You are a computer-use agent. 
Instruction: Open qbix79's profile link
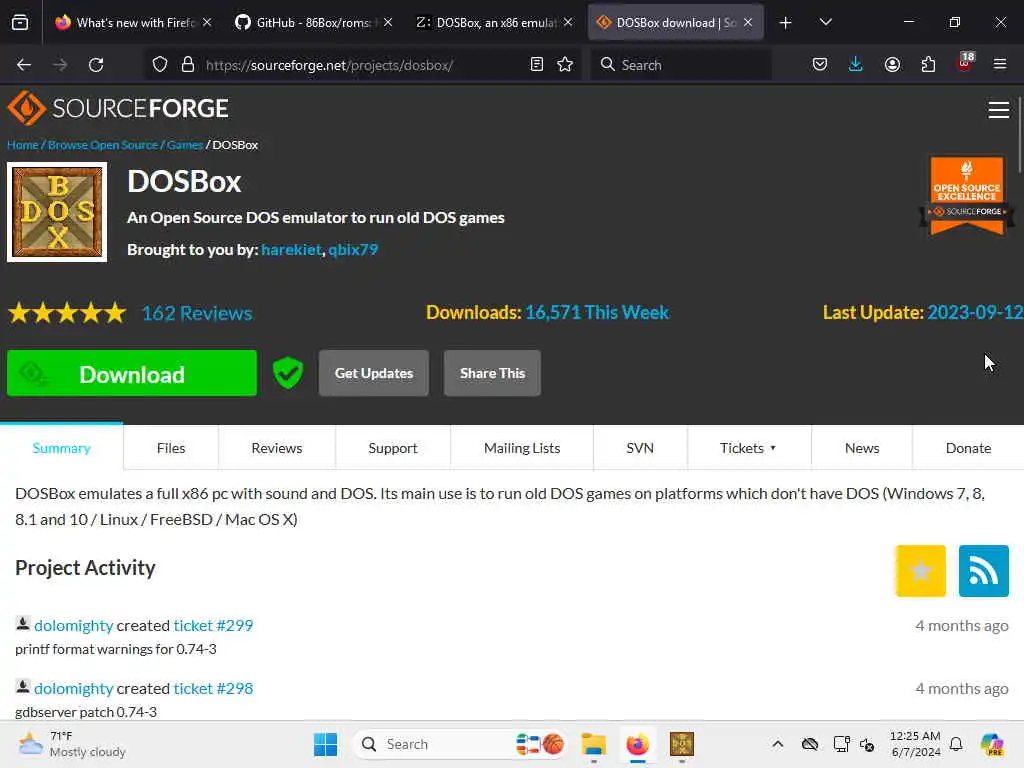(x=353, y=249)
